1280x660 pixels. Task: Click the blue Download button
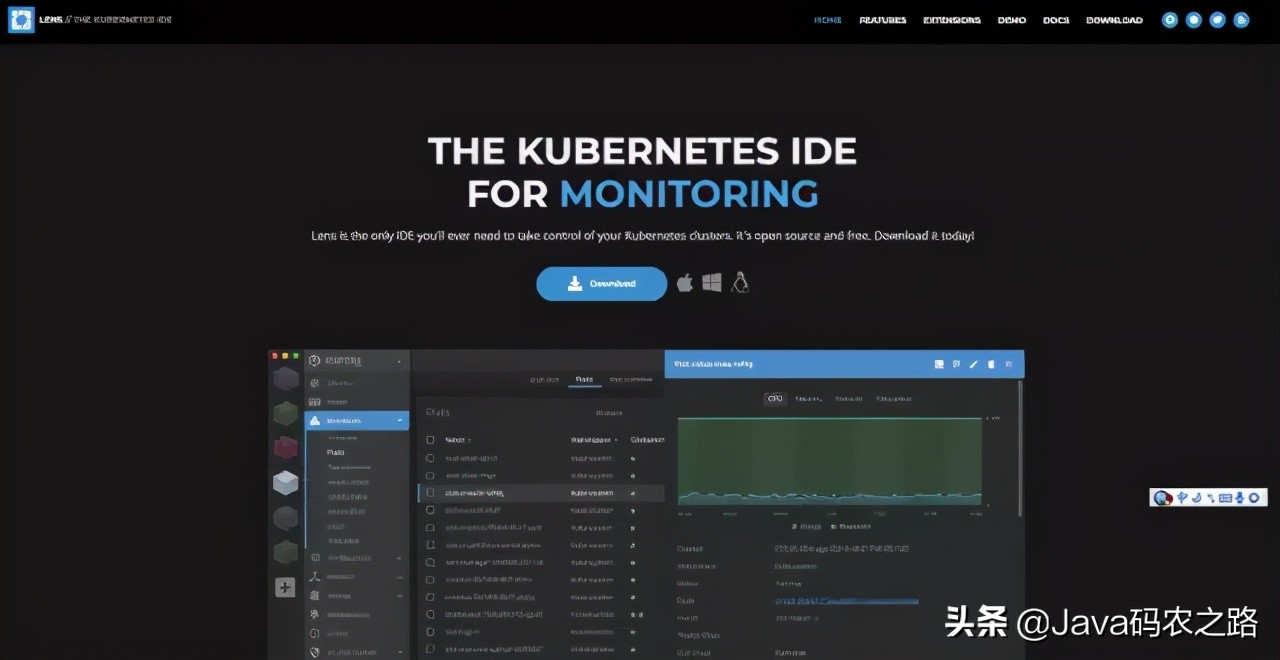[601, 284]
